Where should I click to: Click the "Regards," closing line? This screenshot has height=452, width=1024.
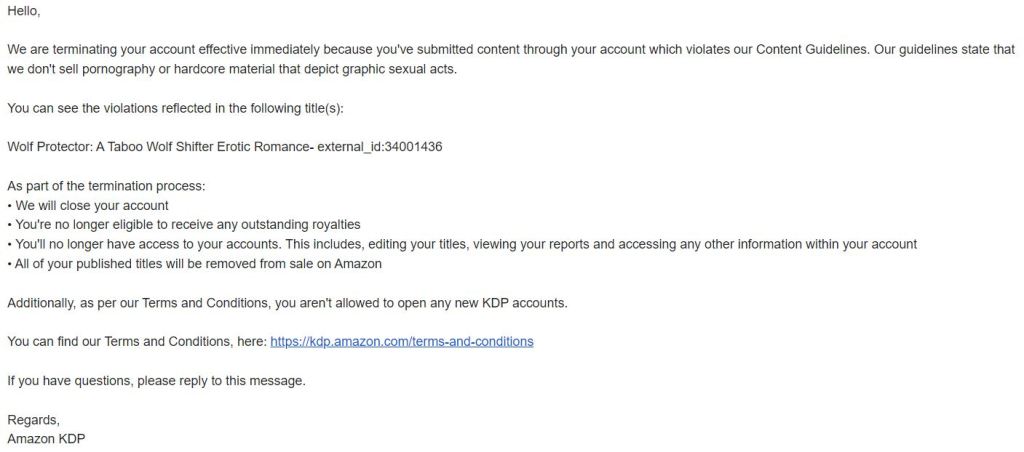point(34,419)
